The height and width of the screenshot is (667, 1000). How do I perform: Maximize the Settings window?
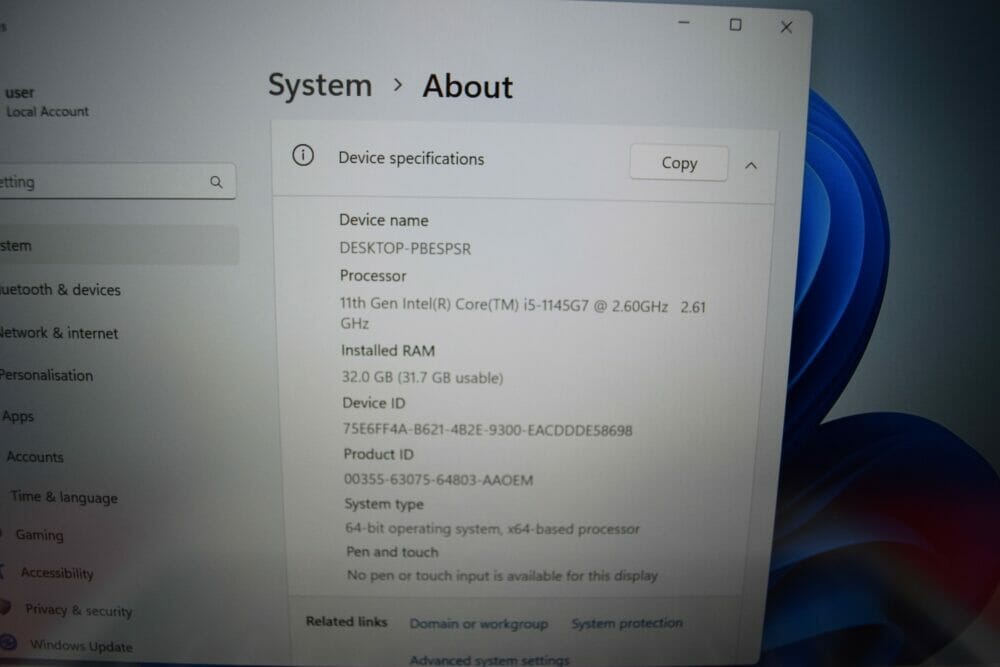735,25
